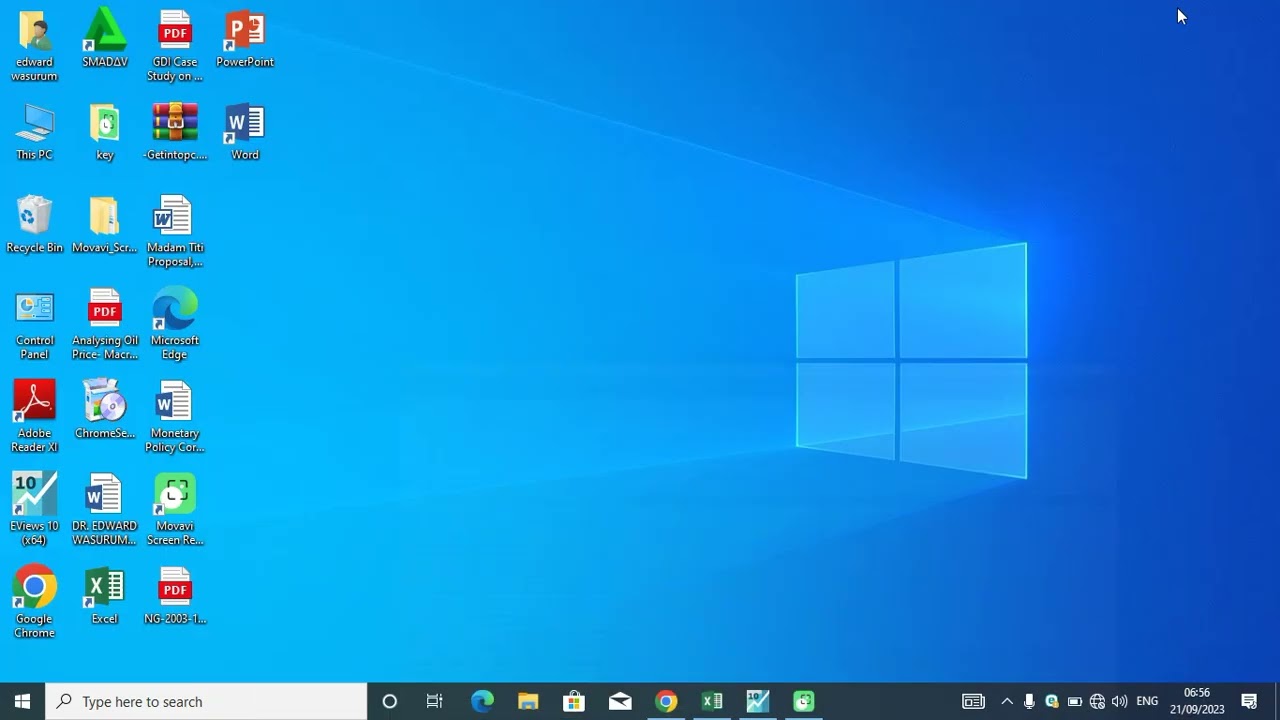
Task: Select the Control Panel desktop icon
Action: [35, 325]
